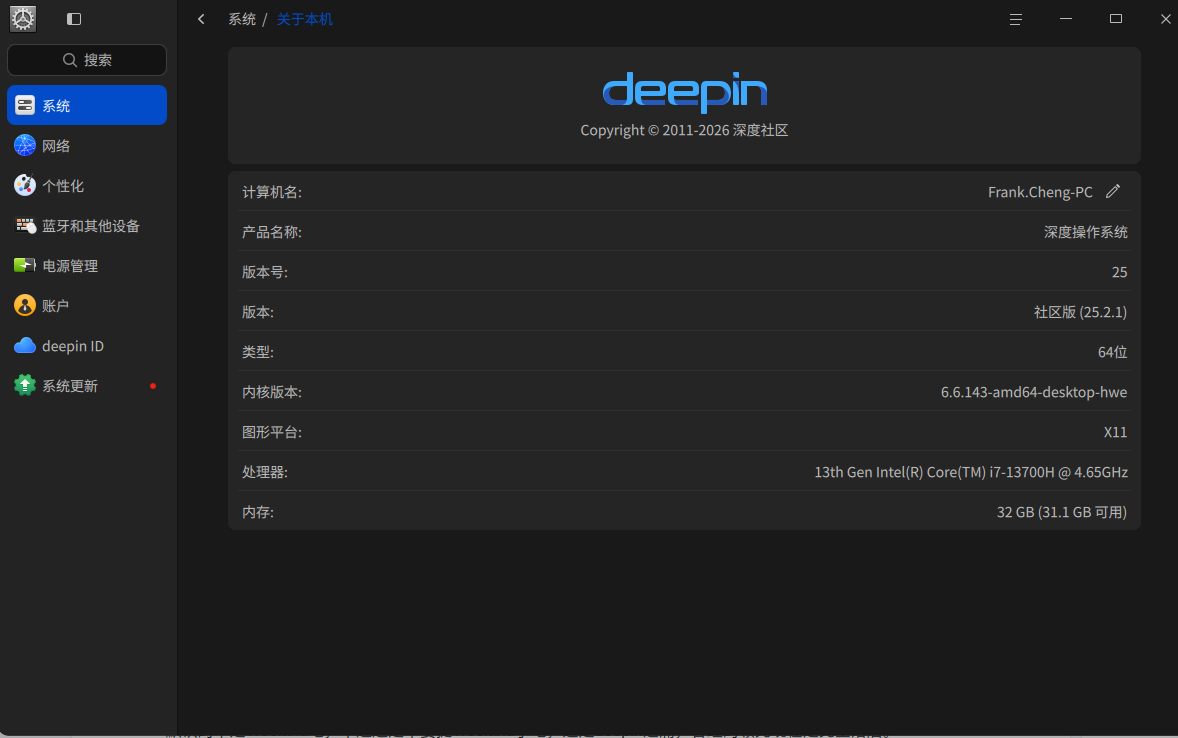Open the 网络 category
Screen dimensions: 1178x738
(87, 145)
